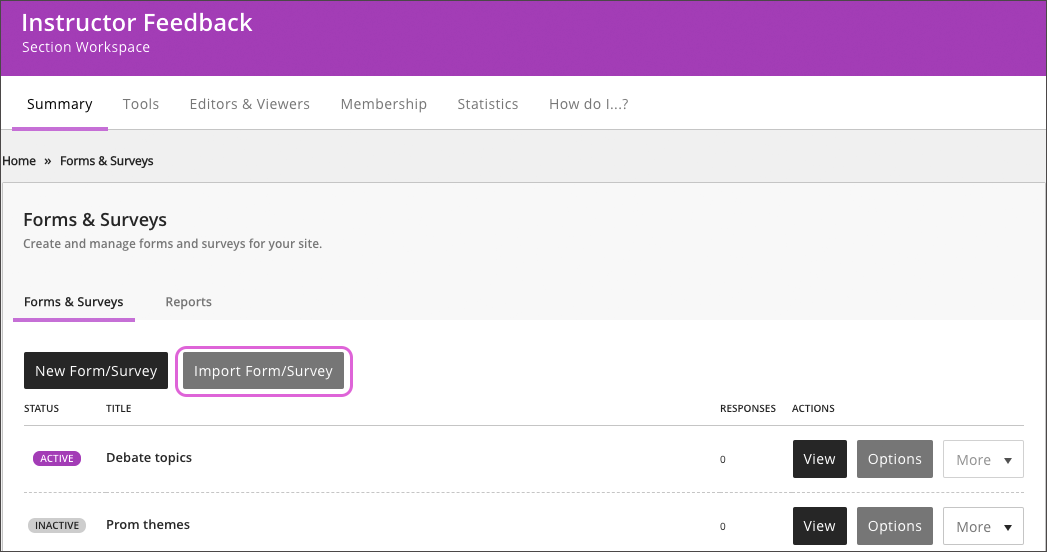Click the response count for Prom themes
This screenshot has width=1047, height=552.
[722, 526]
